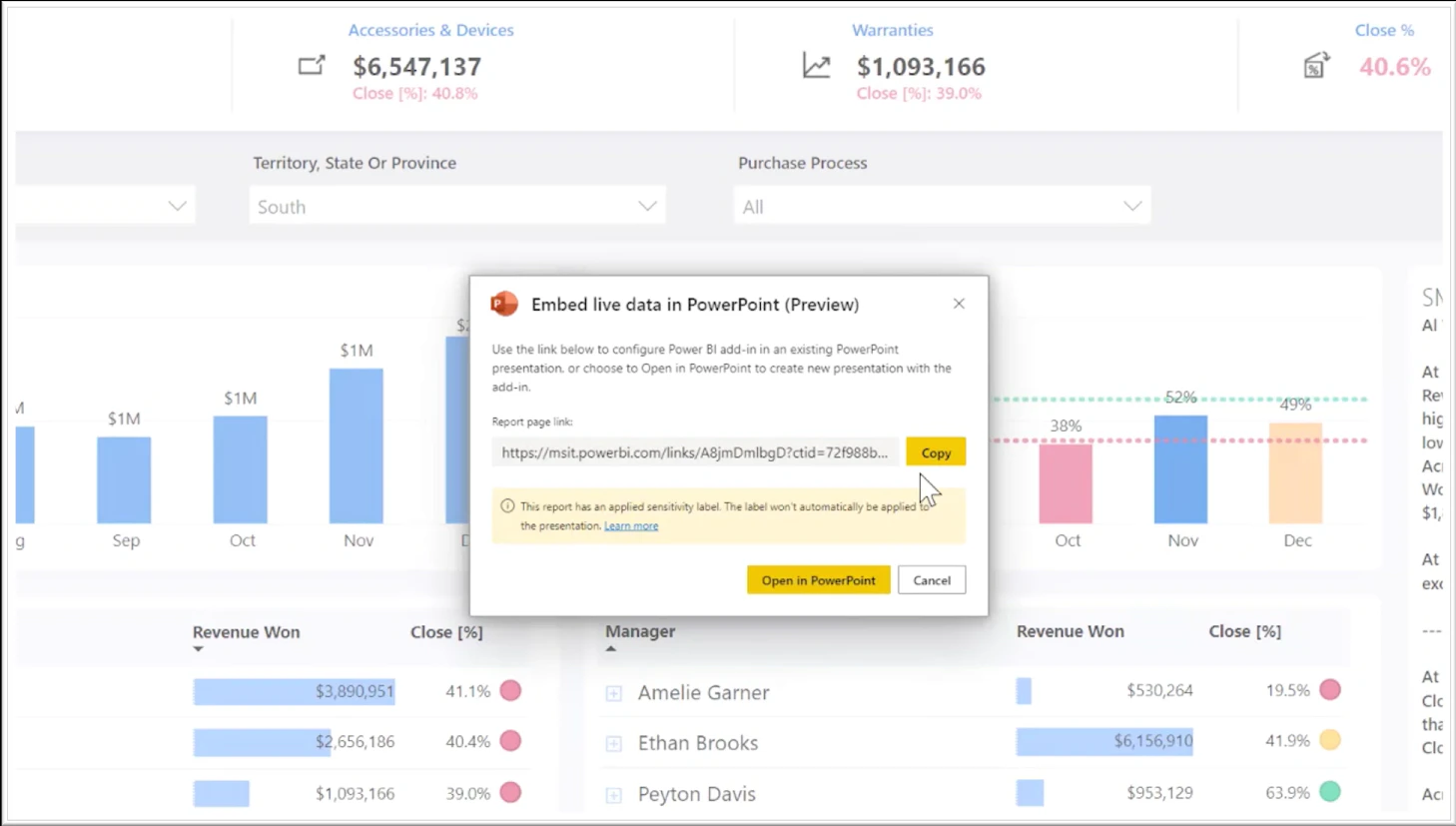The image size is (1456, 826).
Task: Copy the report page link
Action: click(x=936, y=452)
